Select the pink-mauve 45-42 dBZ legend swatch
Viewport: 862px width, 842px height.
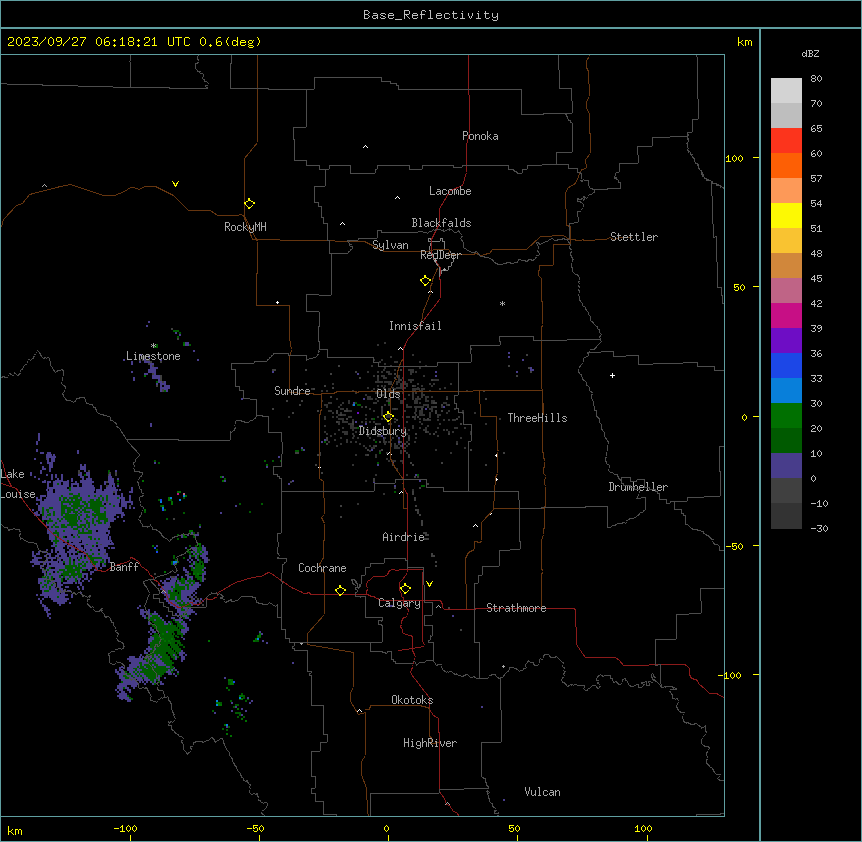point(786,291)
